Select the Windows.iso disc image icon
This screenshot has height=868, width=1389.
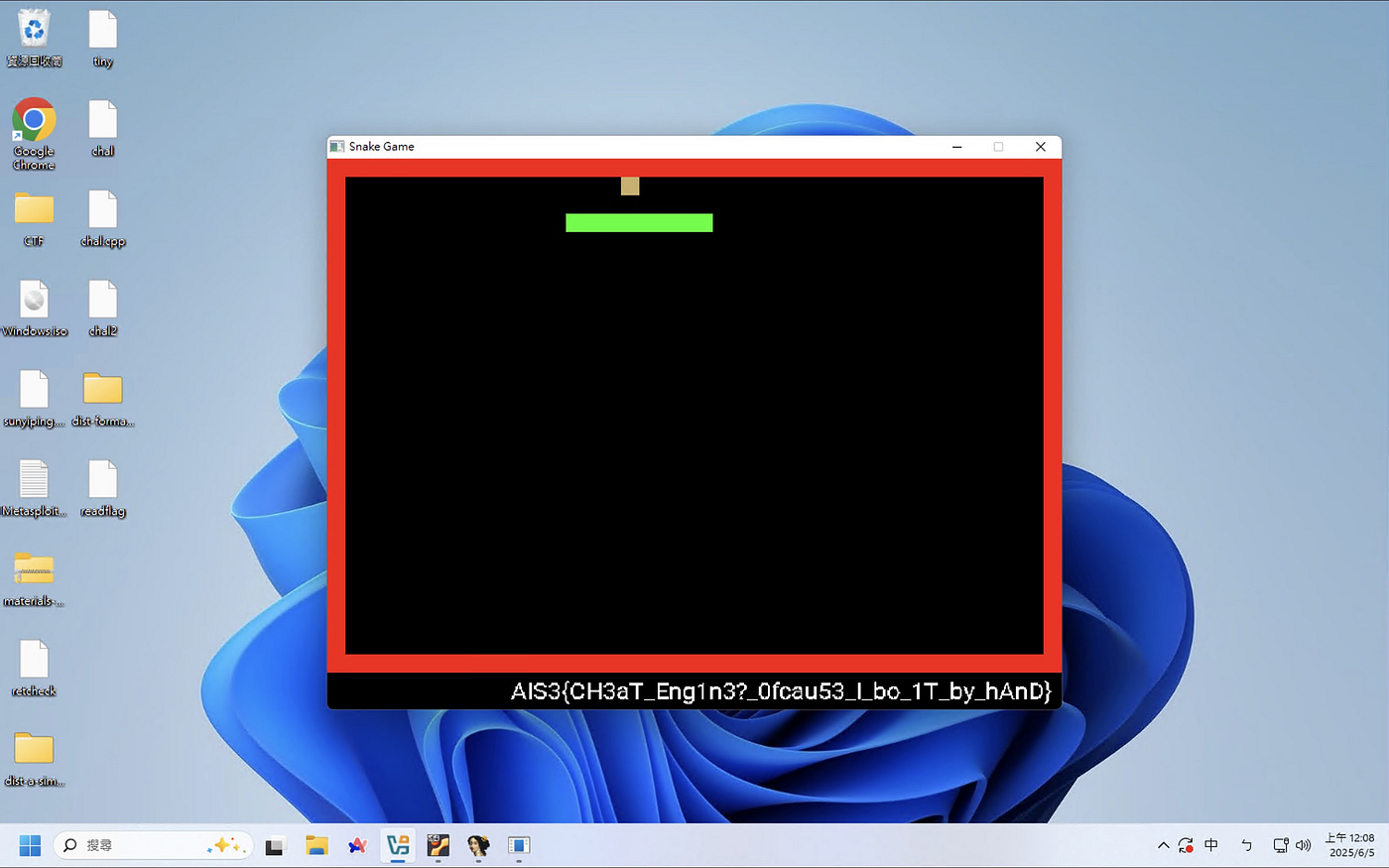pos(34,308)
